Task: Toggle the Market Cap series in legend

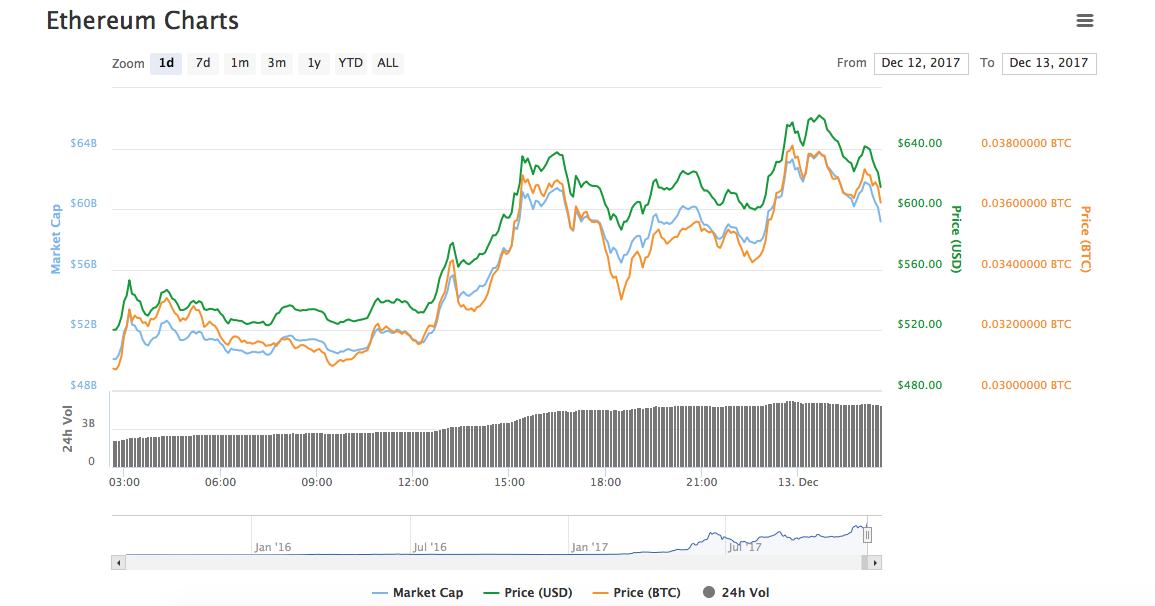Action: pyautogui.click(x=417, y=593)
